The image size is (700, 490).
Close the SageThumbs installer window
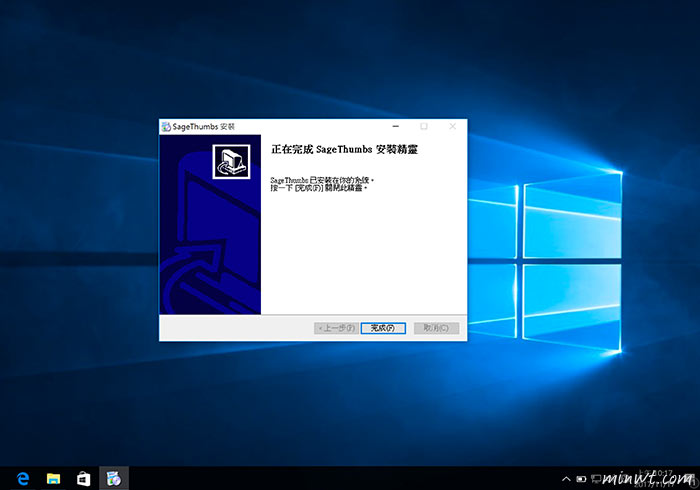[453, 126]
